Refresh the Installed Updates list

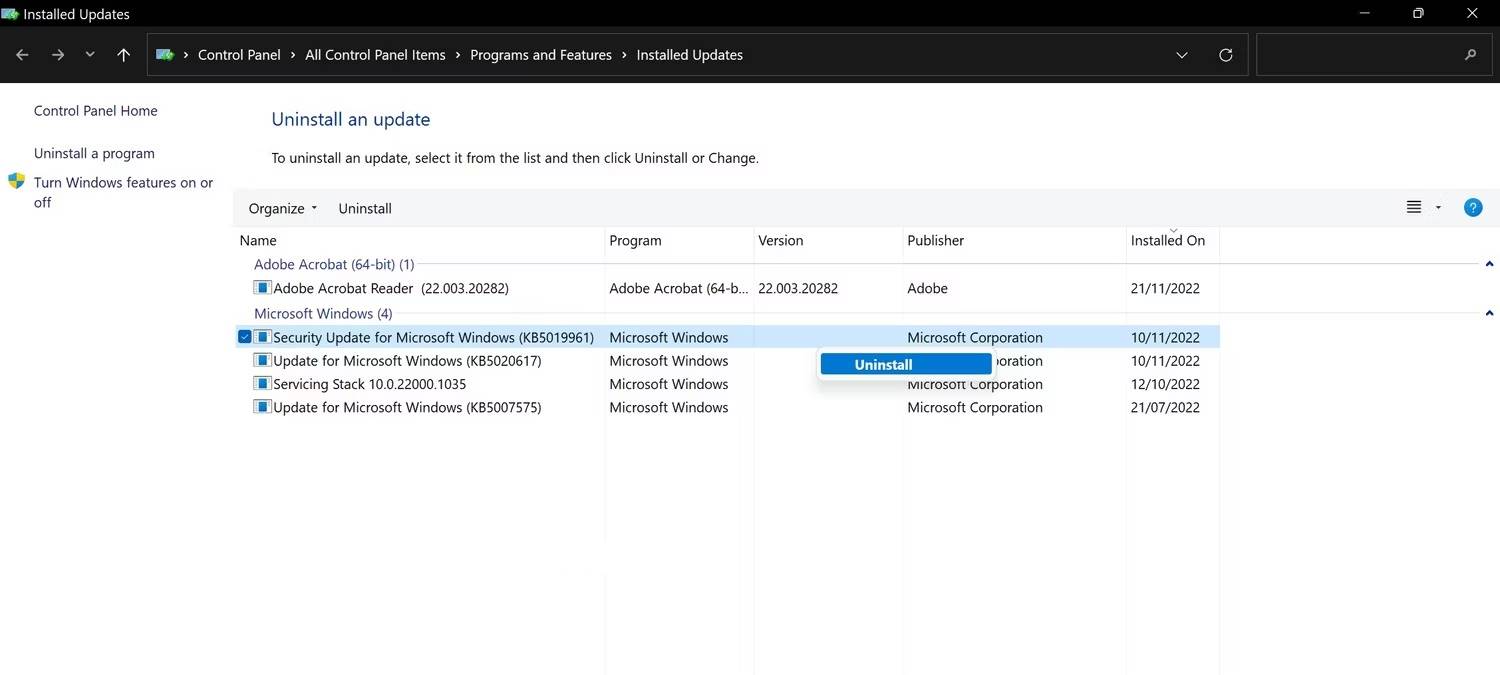(x=1225, y=55)
